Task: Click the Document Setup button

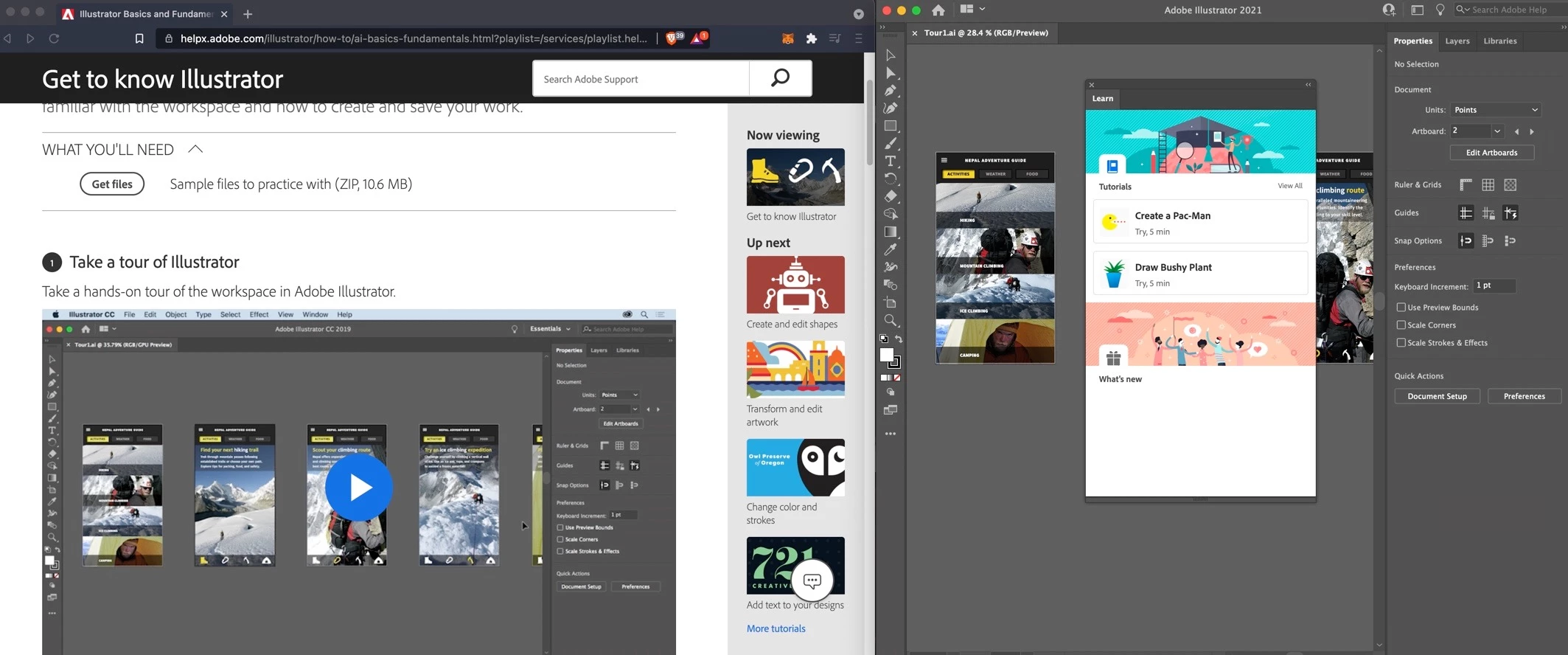Action: click(x=1437, y=396)
